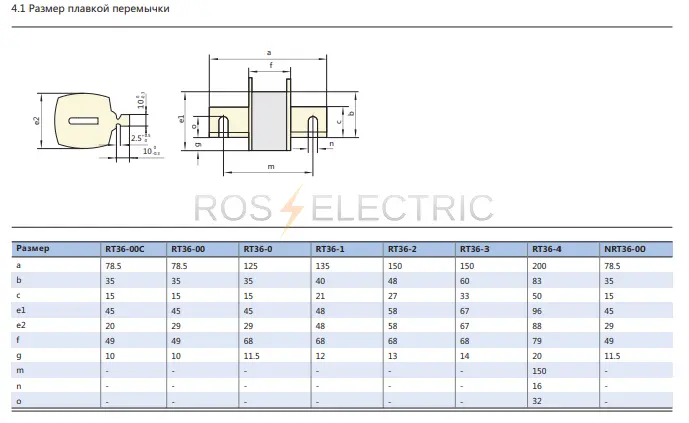The height and width of the screenshot is (423, 689).
Task: Click value 40 in row b
Action: coord(320,281)
